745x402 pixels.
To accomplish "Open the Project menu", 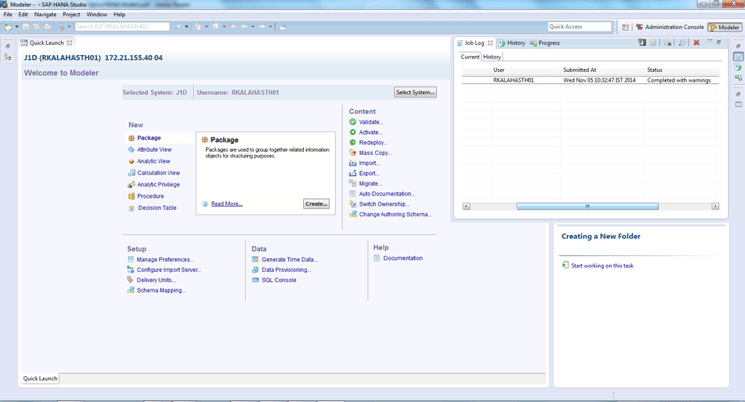I will (71, 14).
